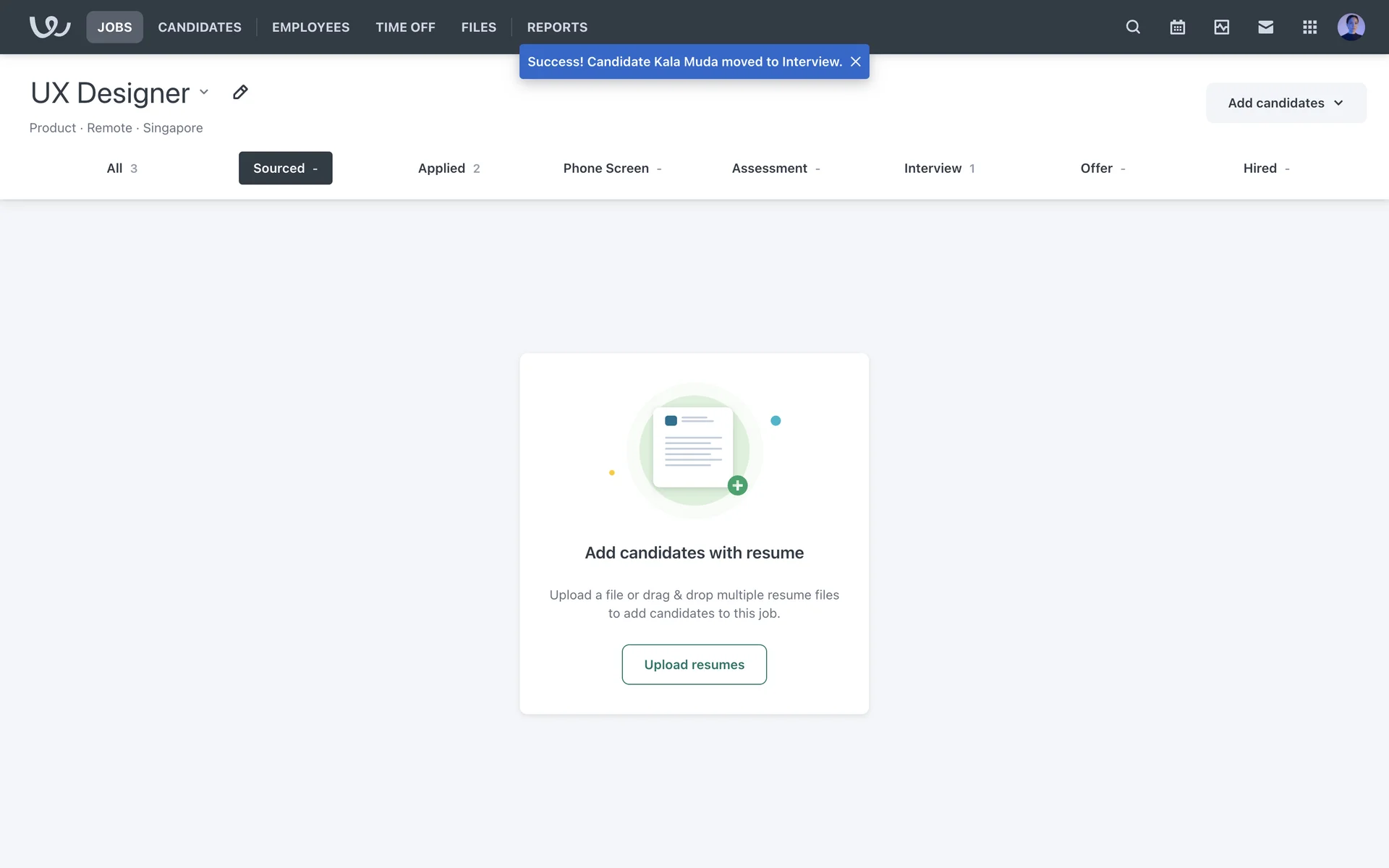This screenshot has height=868, width=1389.
Task: Open the Add candidates dropdown
Action: coord(1286,103)
